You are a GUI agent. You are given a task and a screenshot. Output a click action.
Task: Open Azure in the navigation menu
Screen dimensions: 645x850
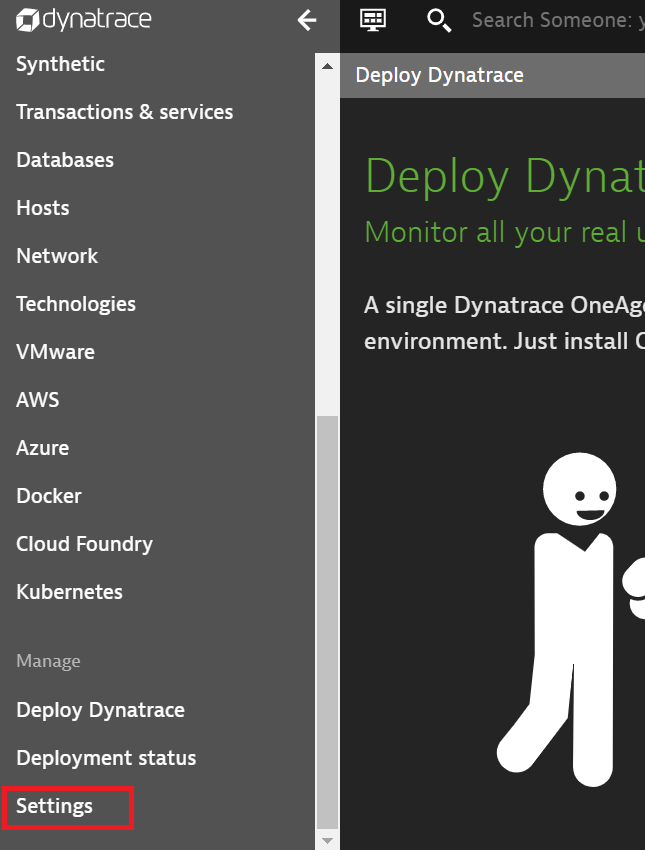(x=42, y=448)
